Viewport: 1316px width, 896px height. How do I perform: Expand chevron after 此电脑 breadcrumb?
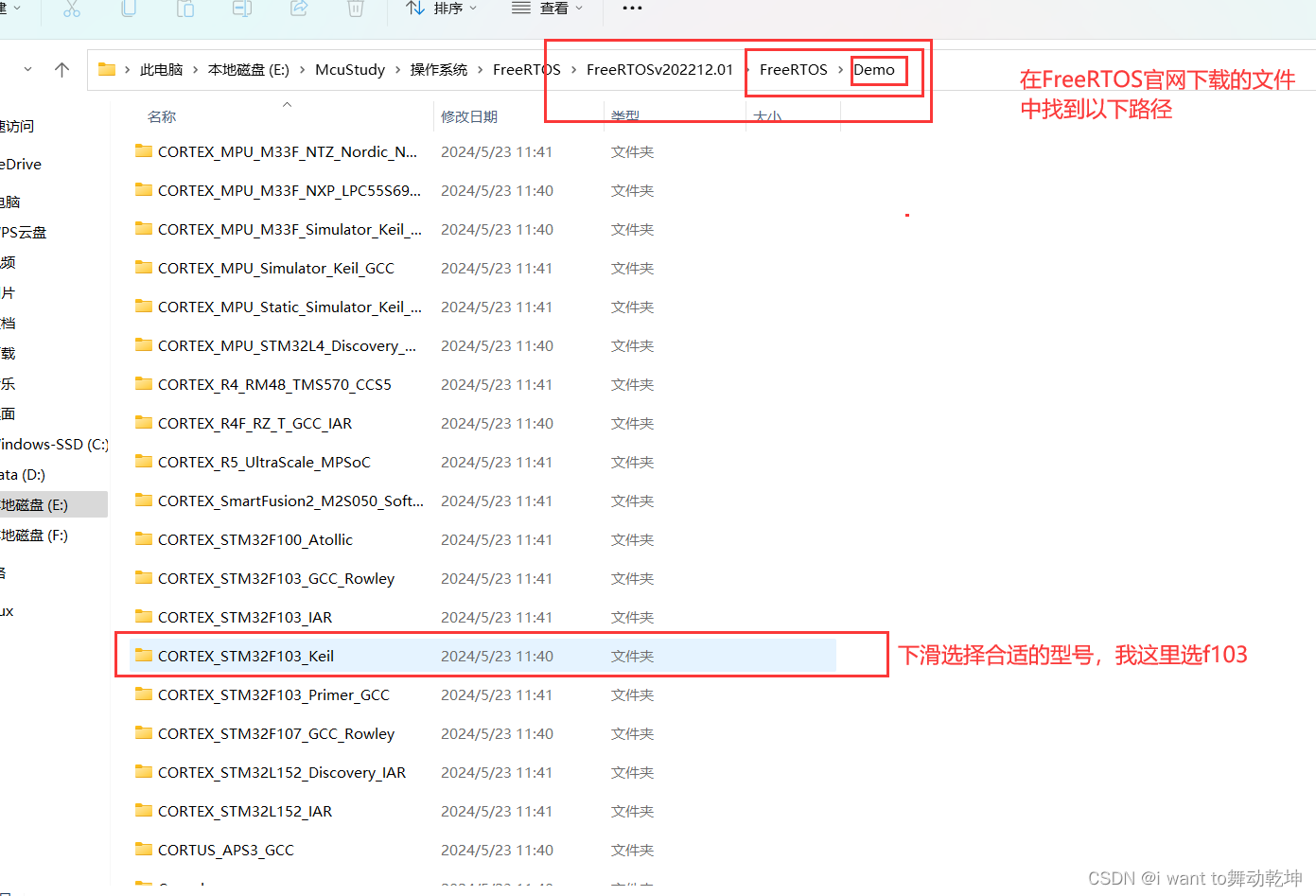(196, 70)
